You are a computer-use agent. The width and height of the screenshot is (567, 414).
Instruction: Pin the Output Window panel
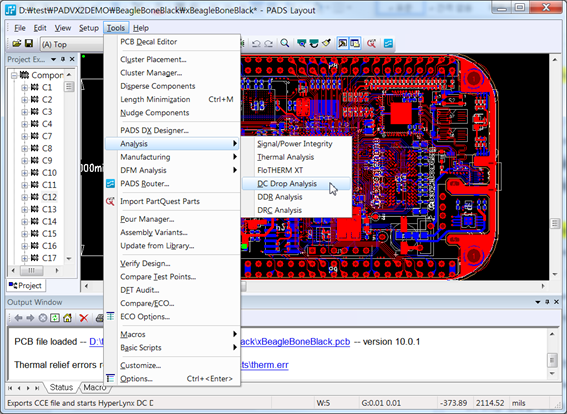(x=547, y=302)
